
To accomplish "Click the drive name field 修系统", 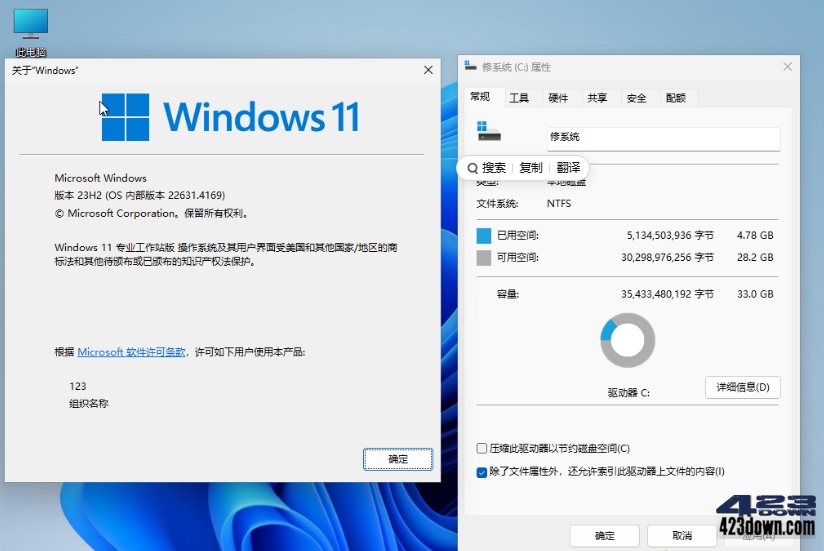I will pos(663,139).
